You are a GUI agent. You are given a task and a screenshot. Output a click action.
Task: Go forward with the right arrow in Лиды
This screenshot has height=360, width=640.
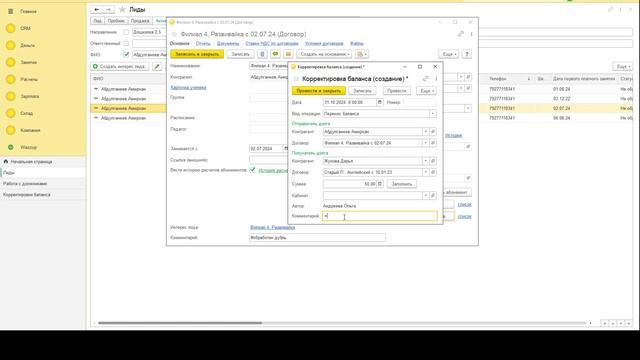(x=108, y=9)
